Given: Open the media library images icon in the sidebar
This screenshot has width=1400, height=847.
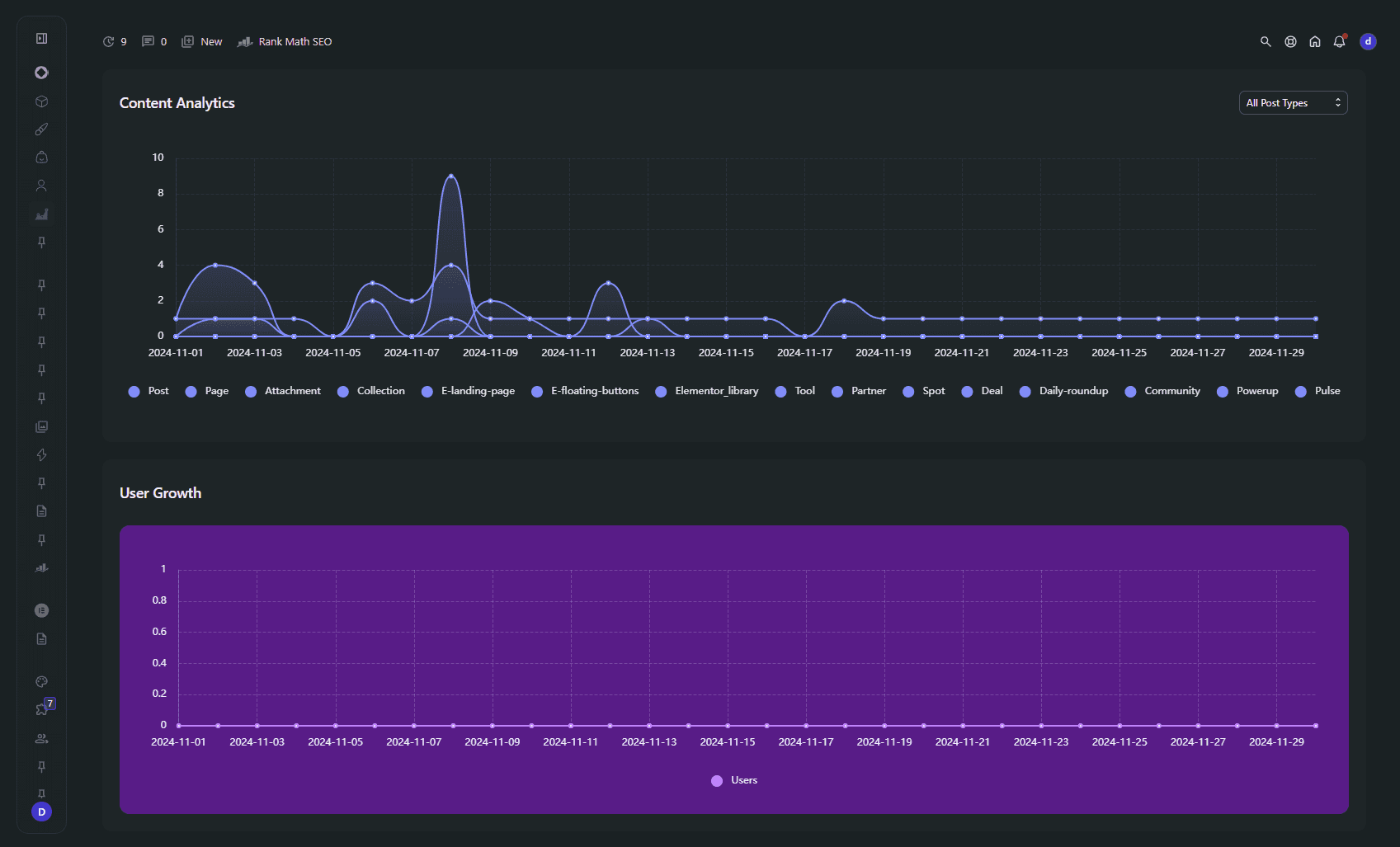Looking at the screenshot, I should point(41,426).
